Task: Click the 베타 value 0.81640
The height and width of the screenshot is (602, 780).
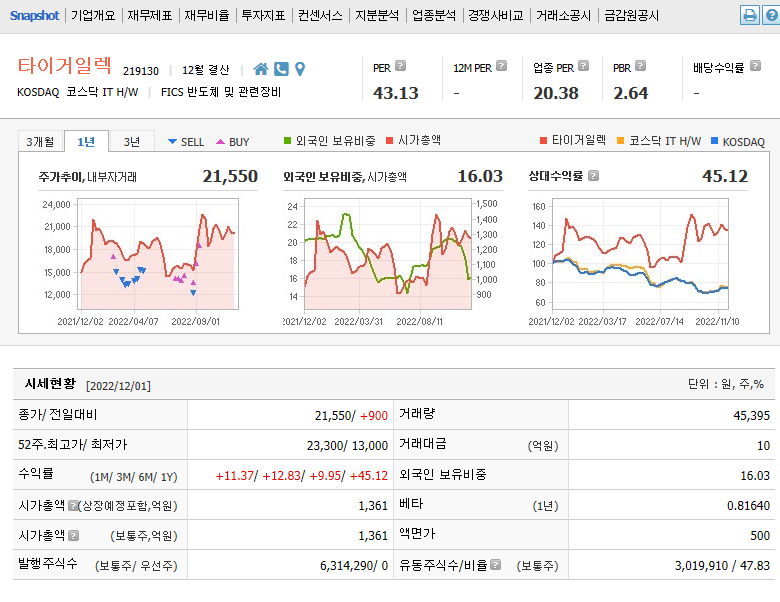Action: click(x=748, y=505)
